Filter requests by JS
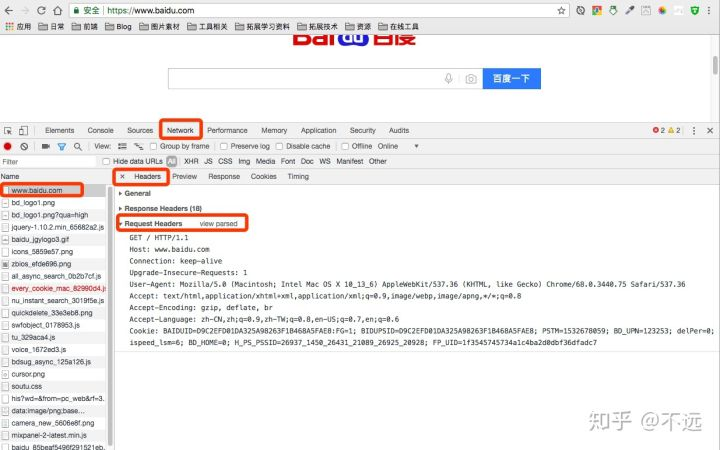The image size is (720, 450). point(208,162)
